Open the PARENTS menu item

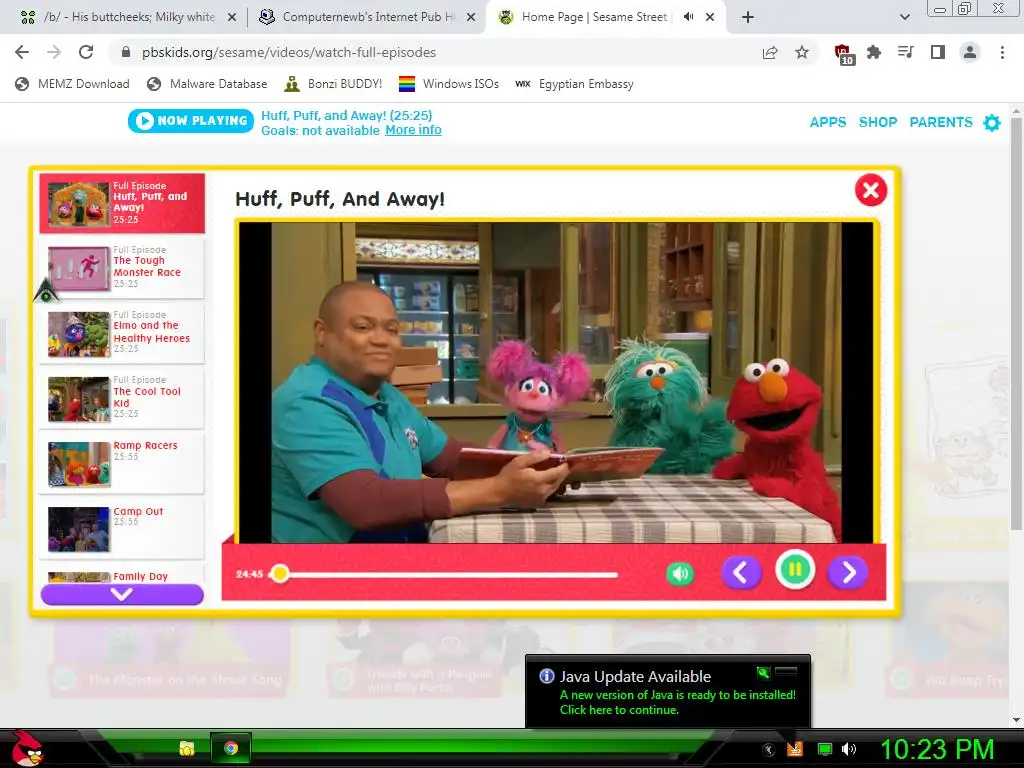pyautogui.click(x=941, y=122)
